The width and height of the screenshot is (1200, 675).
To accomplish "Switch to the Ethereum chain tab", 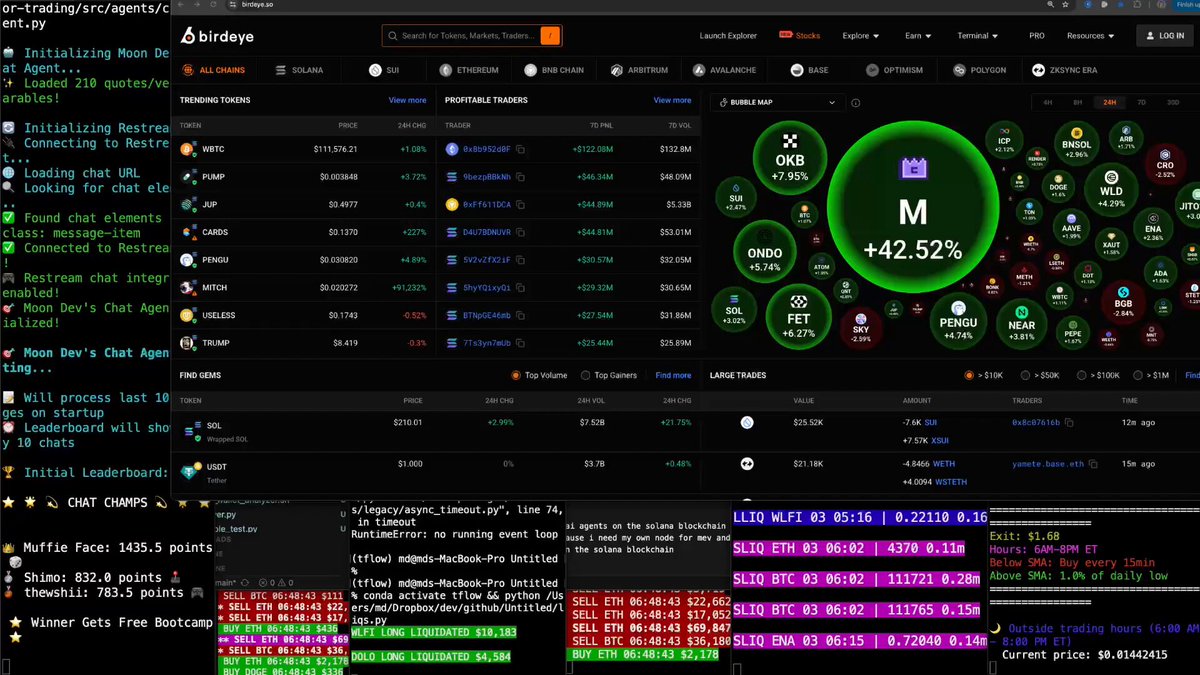I will (469, 70).
